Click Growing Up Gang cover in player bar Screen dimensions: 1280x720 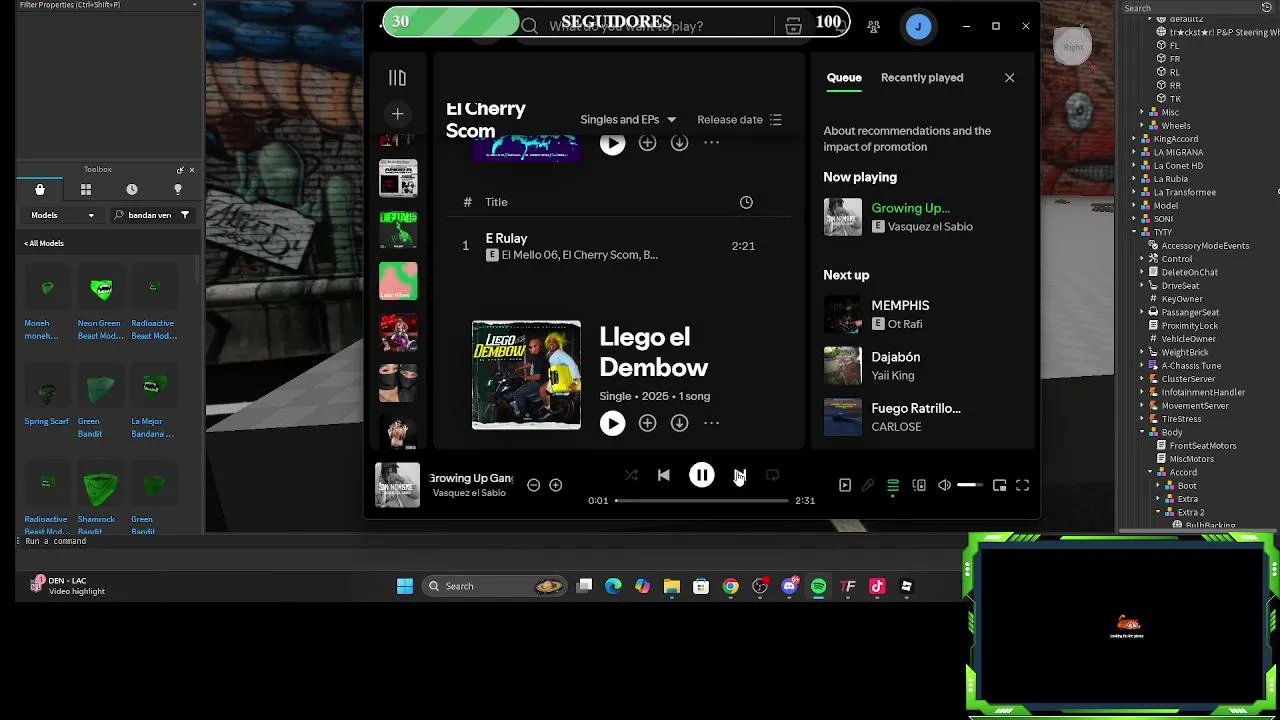pyautogui.click(x=397, y=485)
